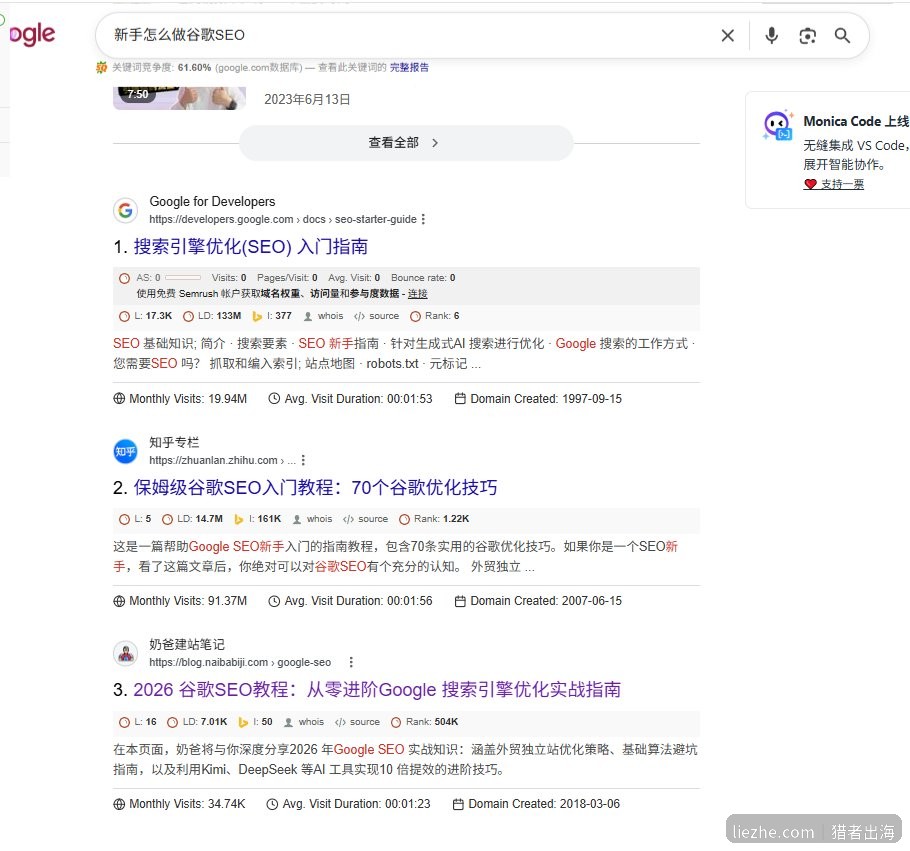View source for zhihu result

(x=366, y=519)
